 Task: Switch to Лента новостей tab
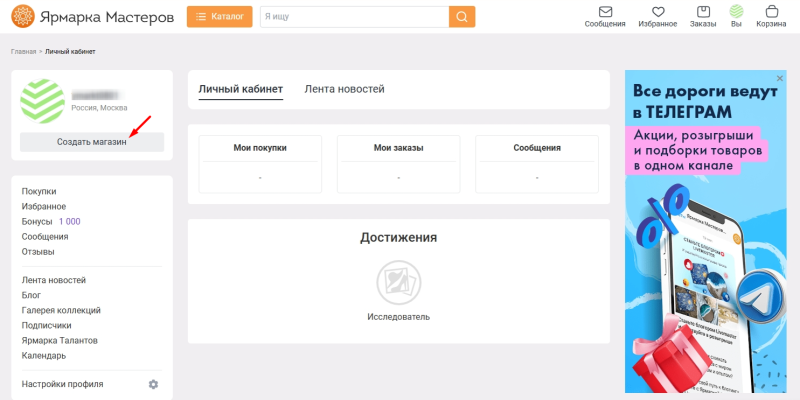click(x=344, y=89)
